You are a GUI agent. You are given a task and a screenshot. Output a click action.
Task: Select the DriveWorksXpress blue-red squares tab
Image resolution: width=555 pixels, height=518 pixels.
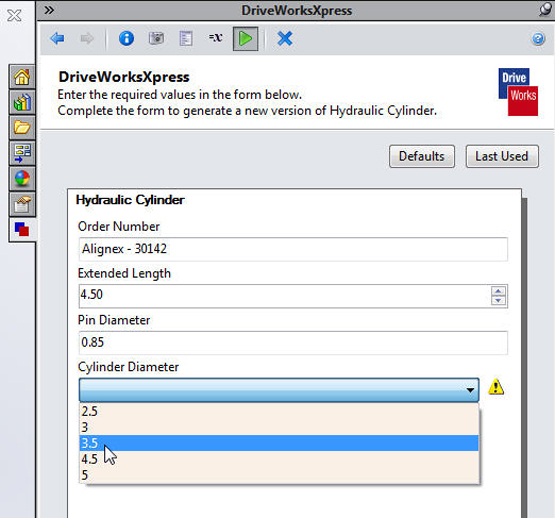[22, 229]
